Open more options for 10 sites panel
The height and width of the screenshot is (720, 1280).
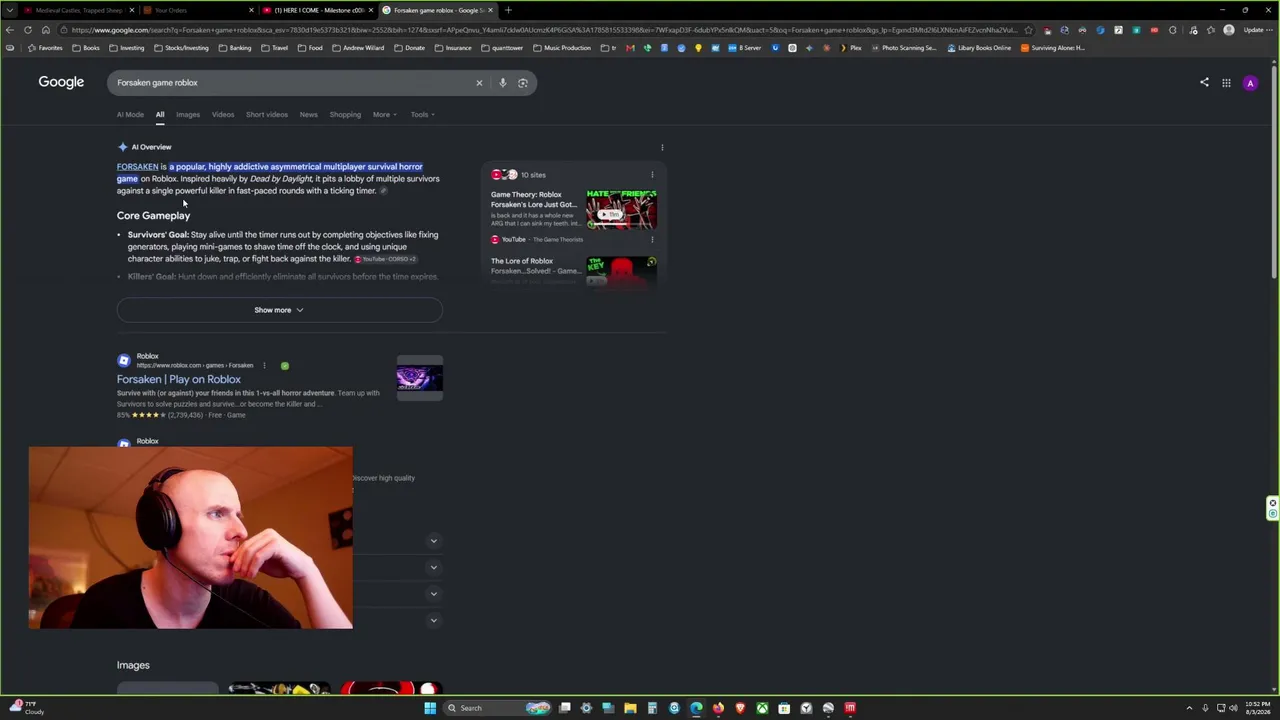click(652, 175)
